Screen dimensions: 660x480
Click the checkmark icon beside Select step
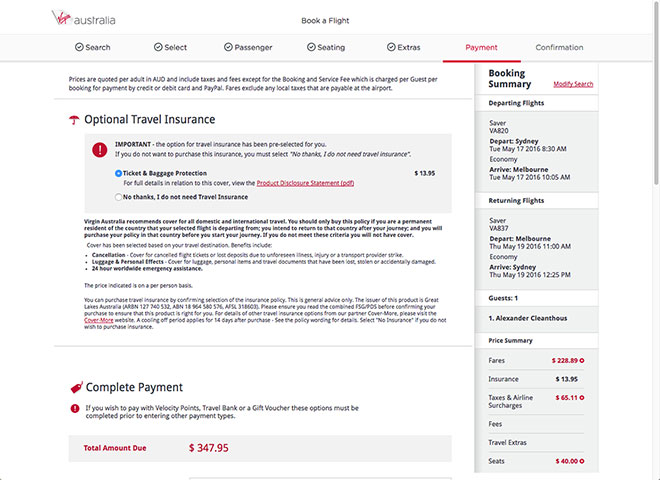coord(158,47)
